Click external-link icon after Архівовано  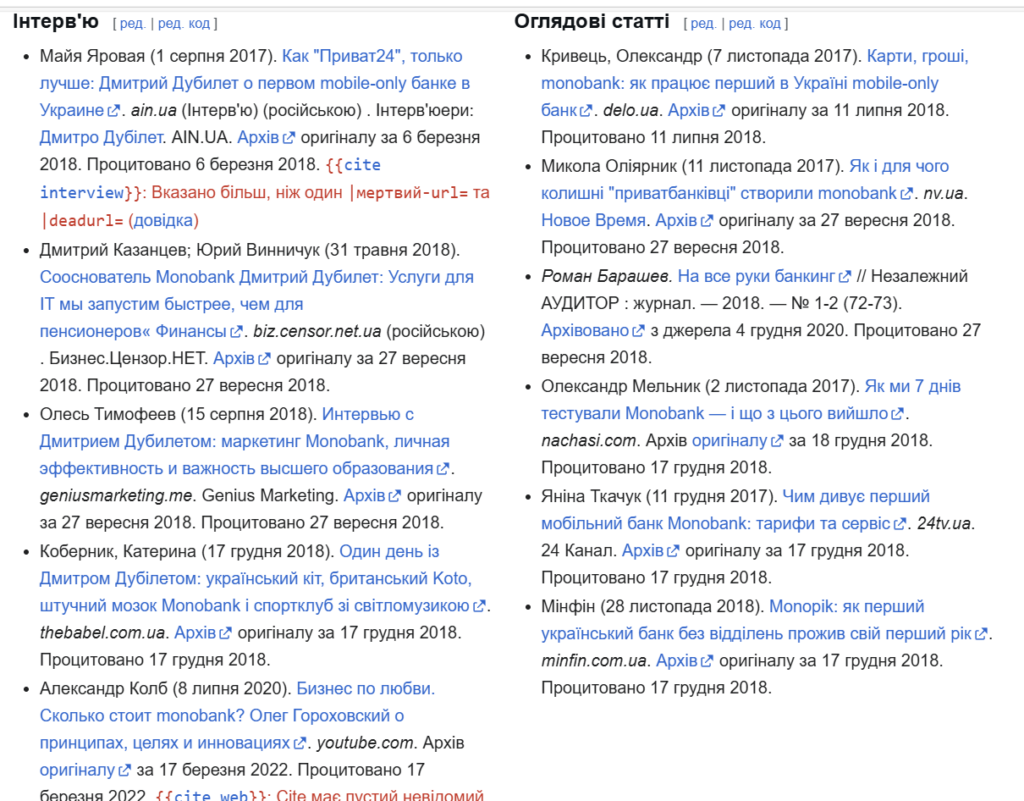coord(638,332)
